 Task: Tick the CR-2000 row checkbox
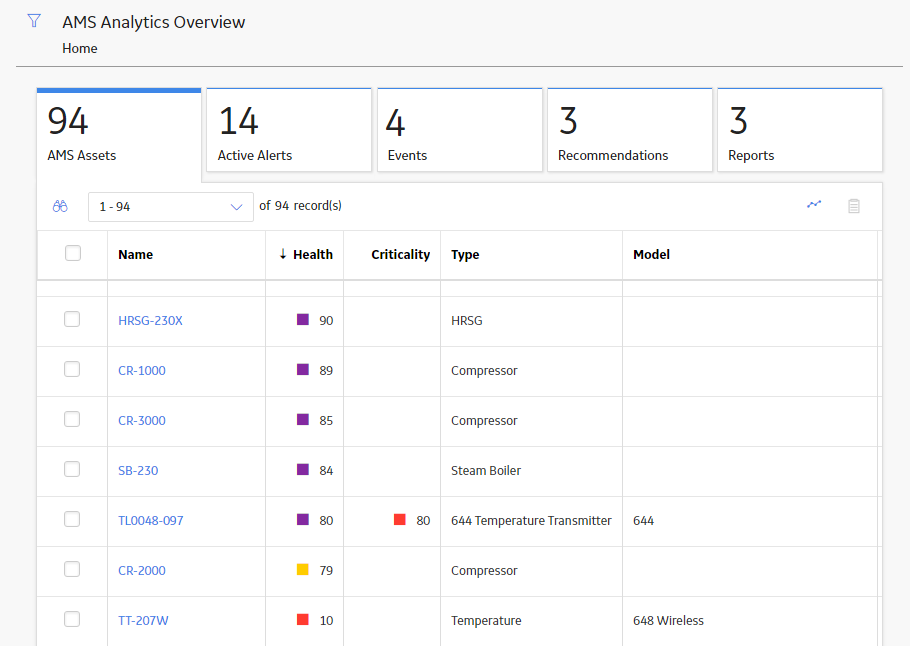click(x=72, y=569)
